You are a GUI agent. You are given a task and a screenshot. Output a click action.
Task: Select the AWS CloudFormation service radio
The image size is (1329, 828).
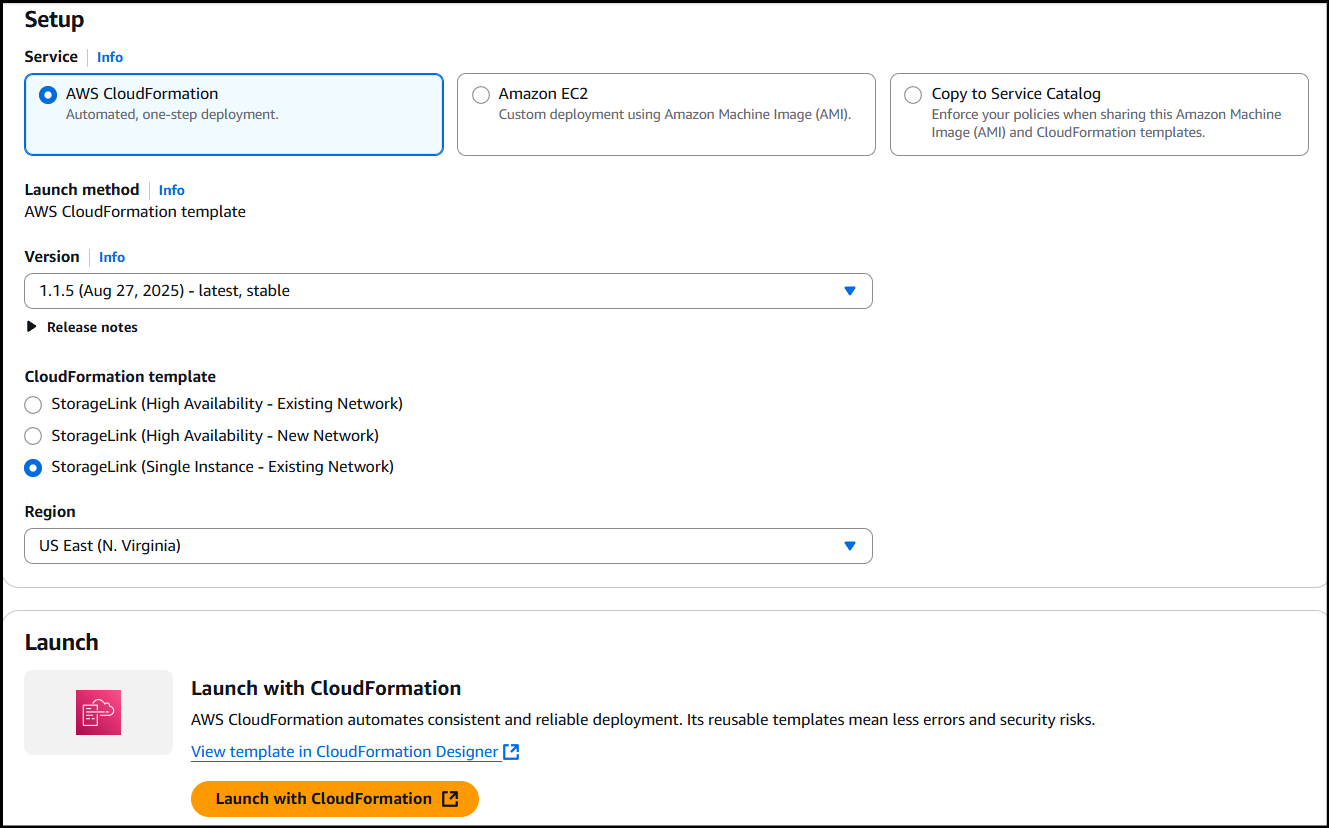coord(48,95)
